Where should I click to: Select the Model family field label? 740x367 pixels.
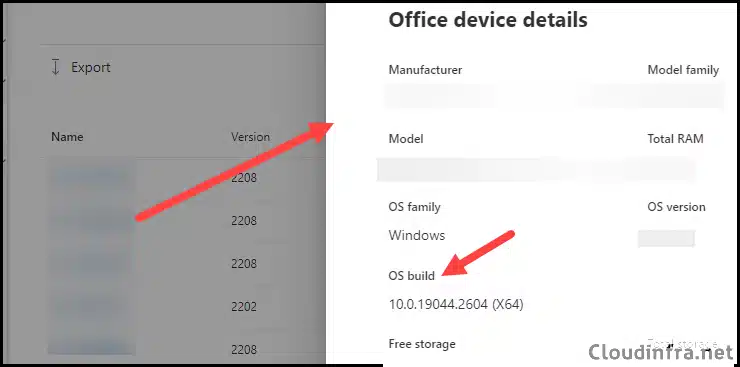[x=683, y=70]
